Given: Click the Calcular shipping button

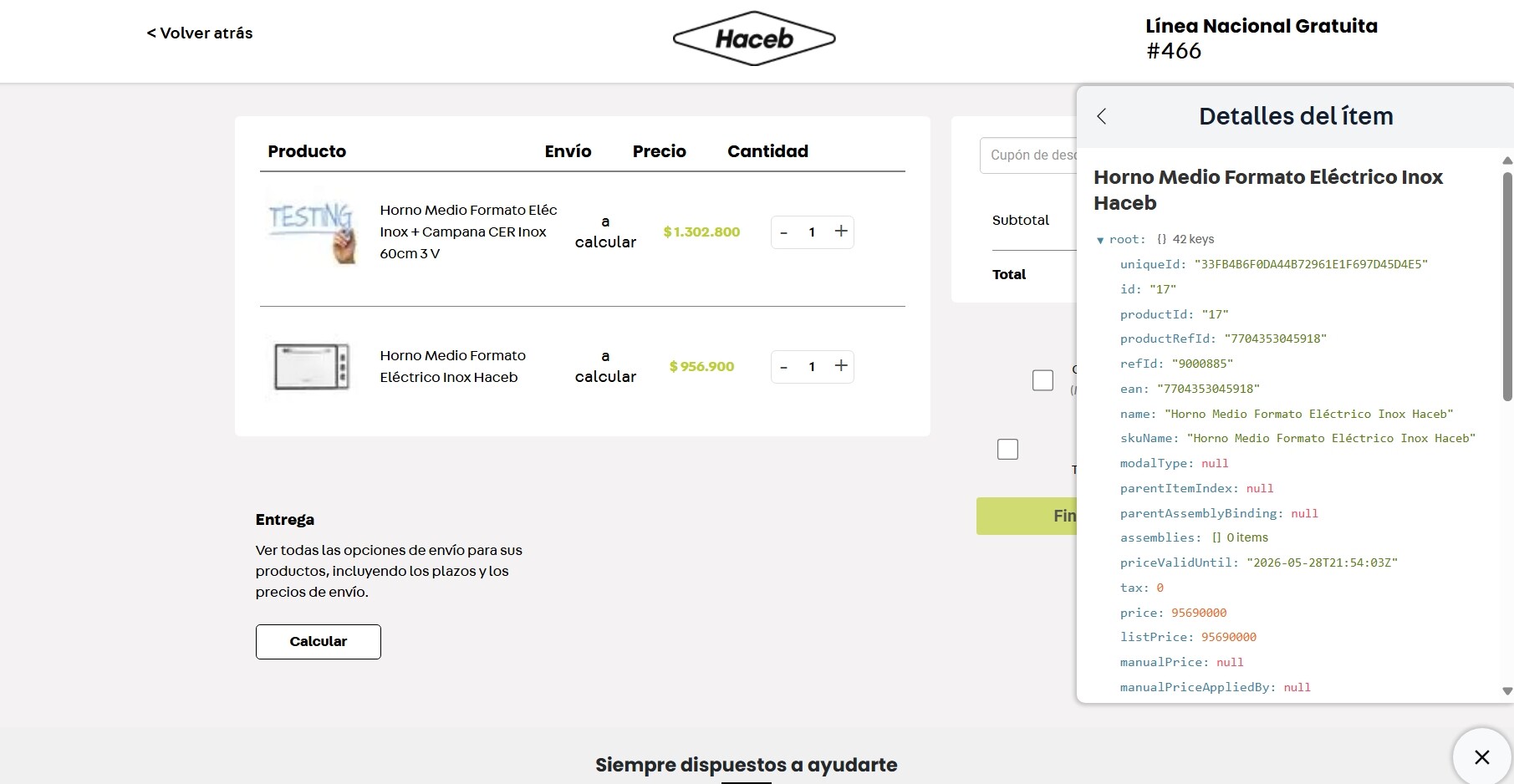Looking at the screenshot, I should click(x=319, y=642).
